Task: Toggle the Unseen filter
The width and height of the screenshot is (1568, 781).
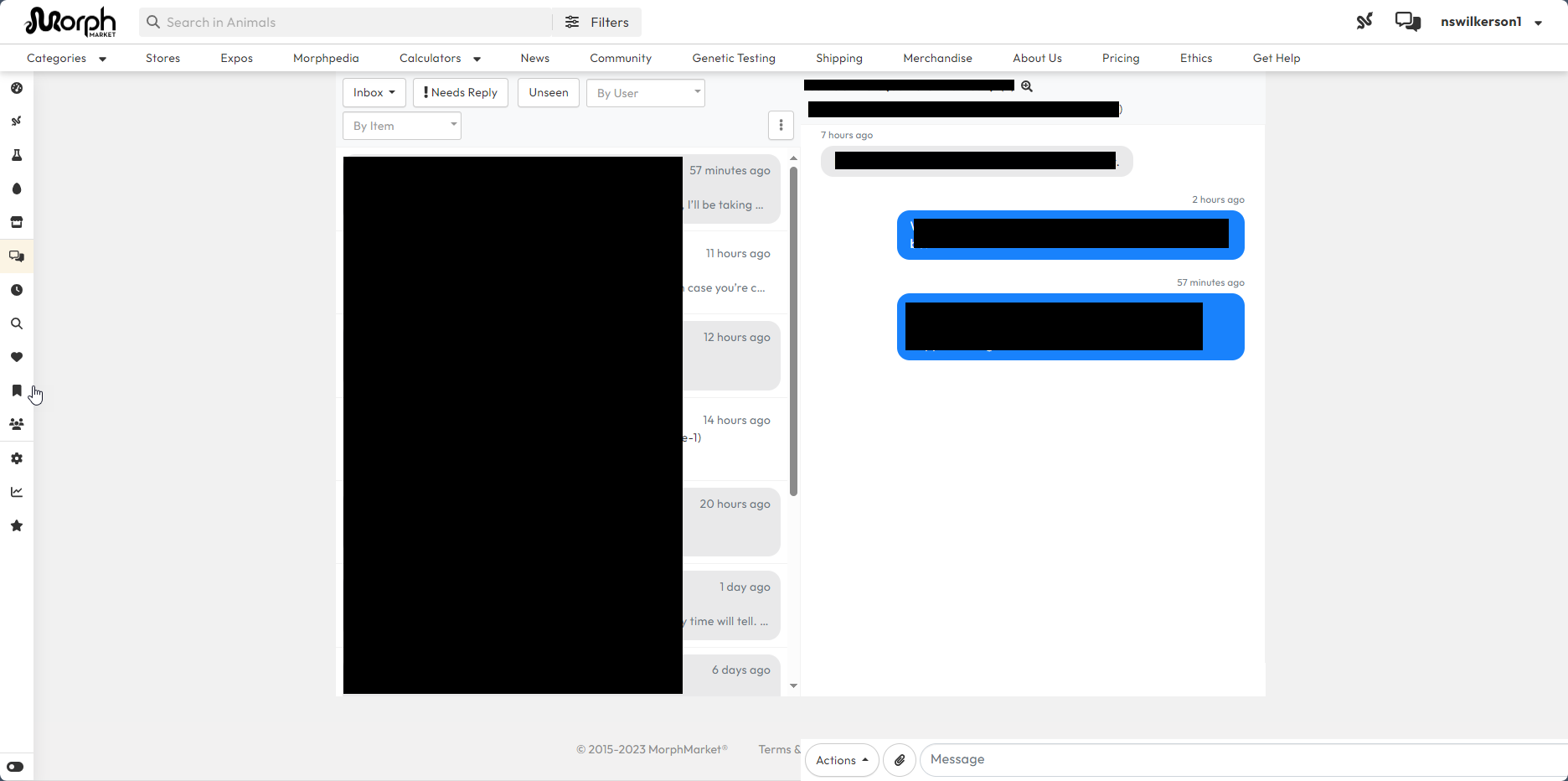Action: click(549, 93)
